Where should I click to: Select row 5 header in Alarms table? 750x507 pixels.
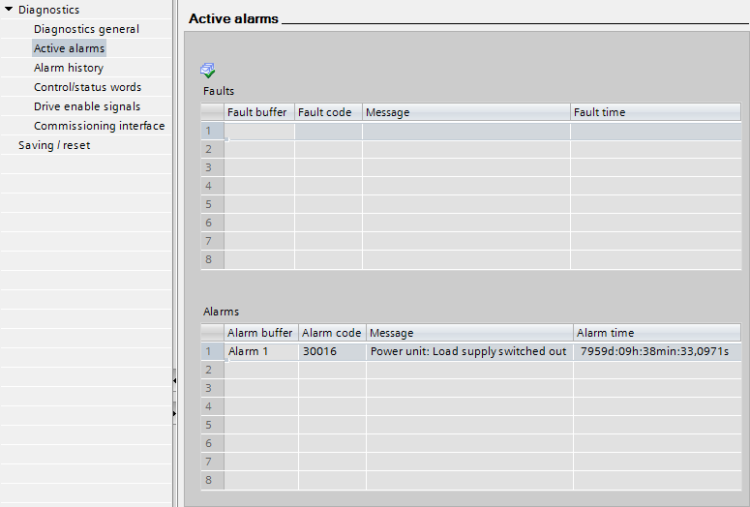click(212, 425)
